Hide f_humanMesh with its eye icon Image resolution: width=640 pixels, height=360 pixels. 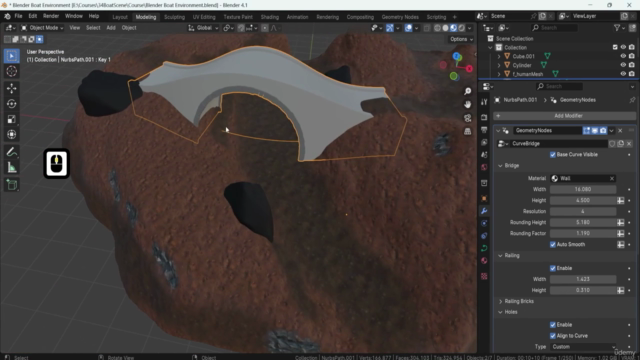[x=623, y=74]
